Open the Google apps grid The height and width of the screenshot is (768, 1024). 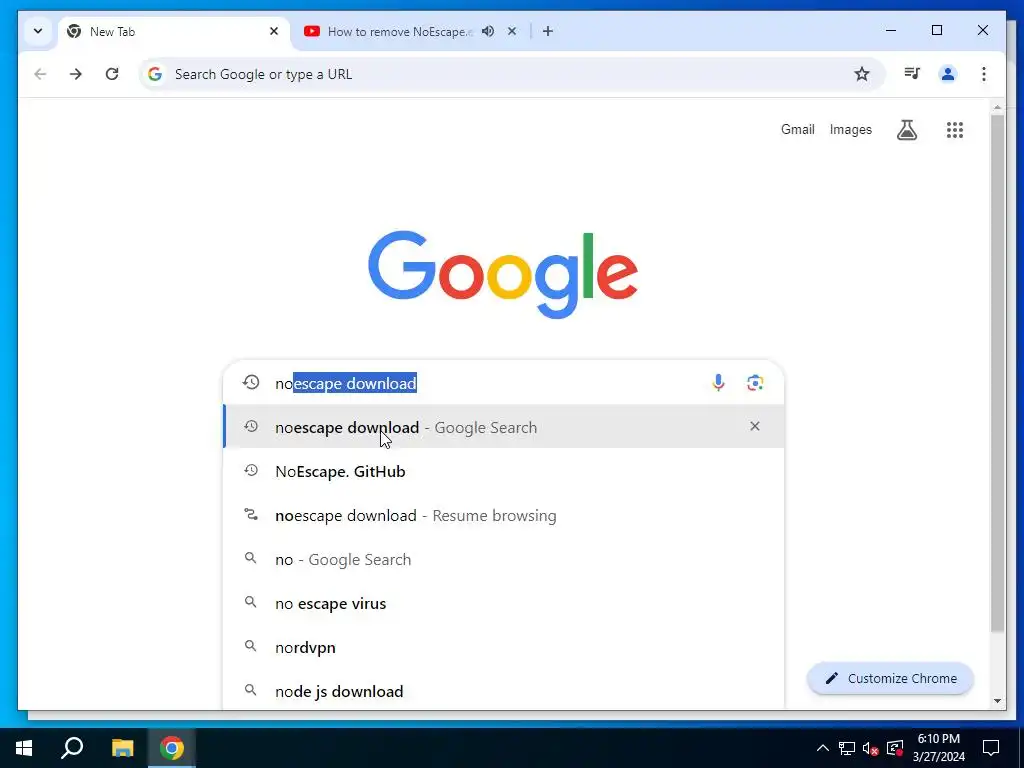click(955, 130)
